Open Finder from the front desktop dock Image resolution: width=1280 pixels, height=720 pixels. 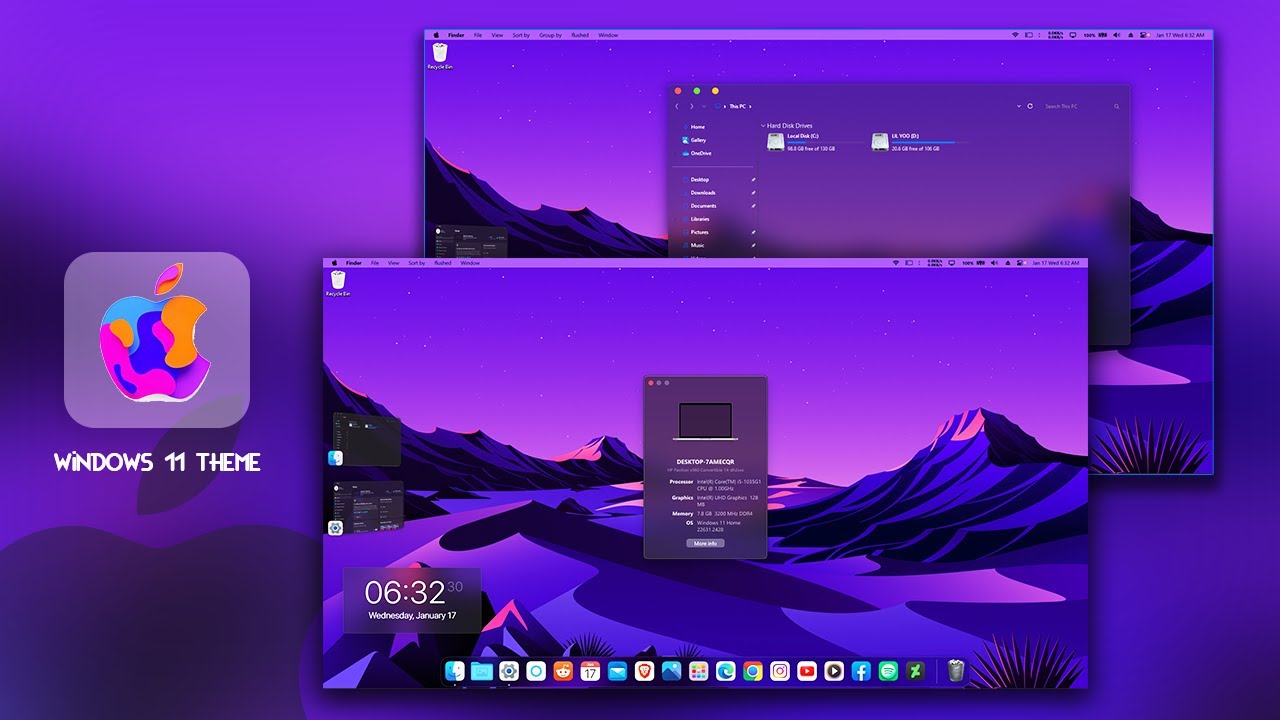point(456,671)
